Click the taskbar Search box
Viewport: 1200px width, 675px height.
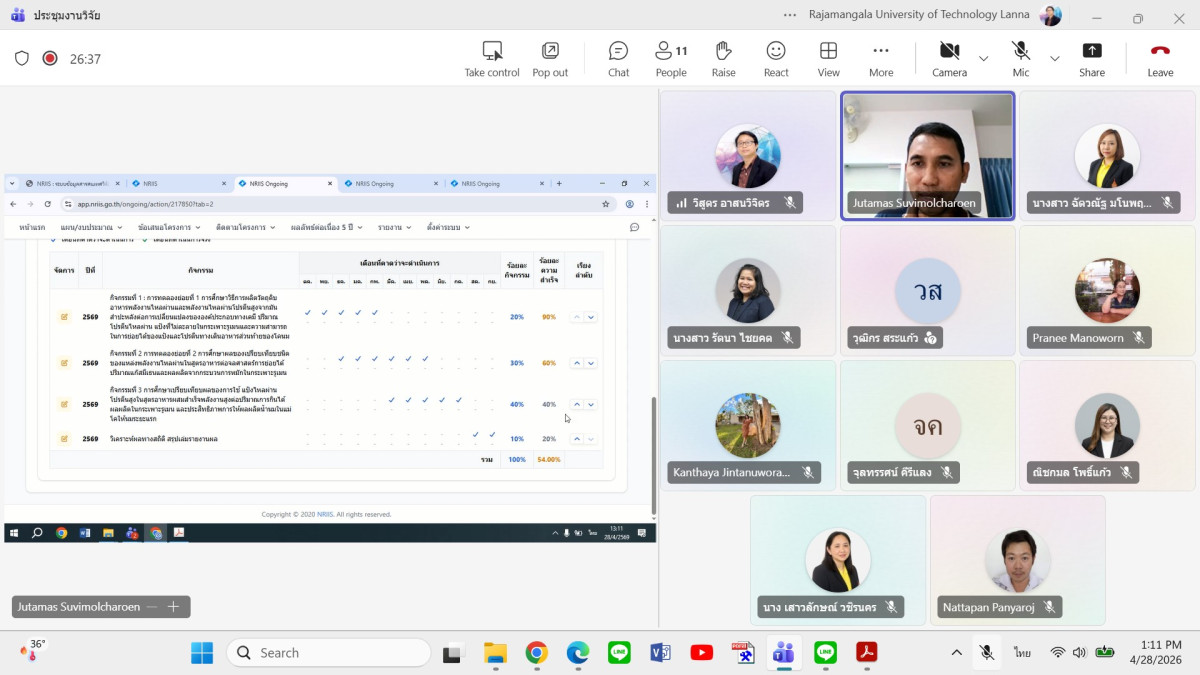click(x=329, y=653)
